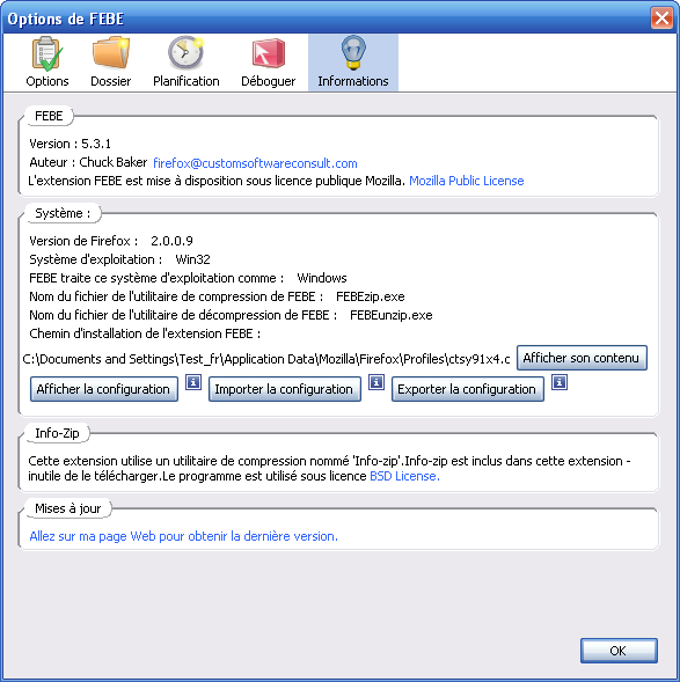
Task: Follow the Allez sur ma page Web link
Action: point(184,536)
